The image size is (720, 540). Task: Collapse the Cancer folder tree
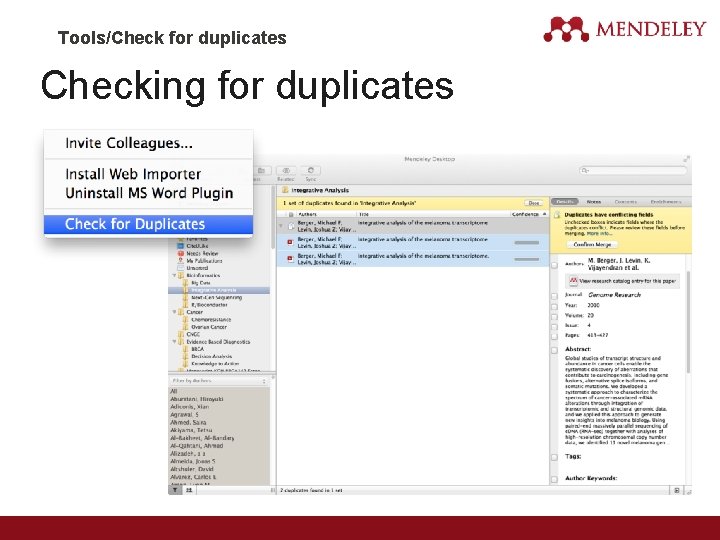(x=174, y=312)
